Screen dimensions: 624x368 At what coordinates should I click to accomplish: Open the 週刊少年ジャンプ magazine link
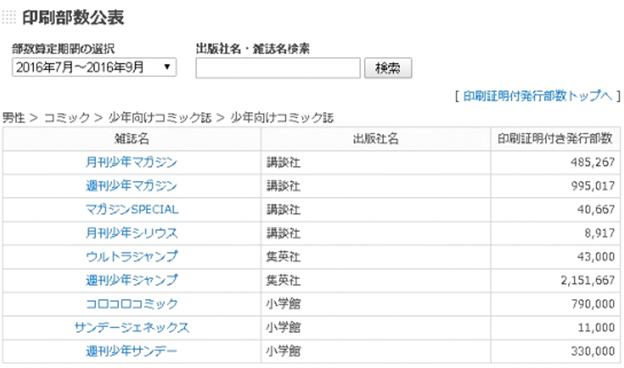[x=131, y=280]
